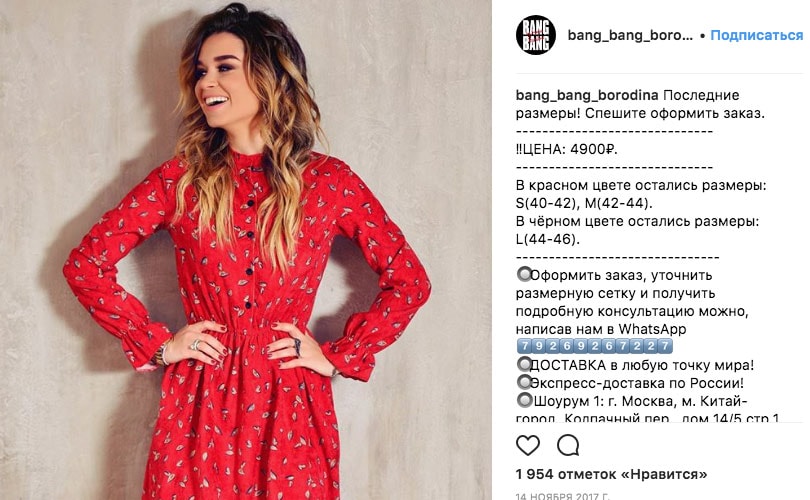Open the BANG BANG profile avatar
810x500 pixels.
pos(536,35)
